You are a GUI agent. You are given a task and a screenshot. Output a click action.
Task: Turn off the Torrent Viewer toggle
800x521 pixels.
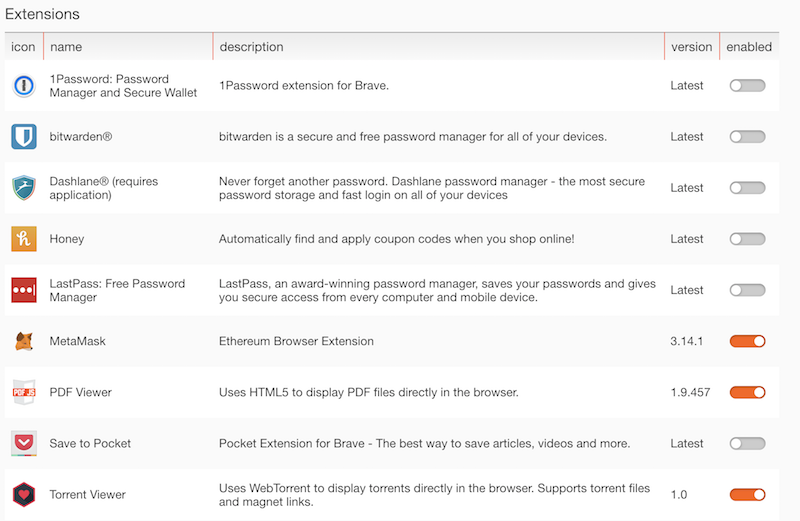(747, 494)
